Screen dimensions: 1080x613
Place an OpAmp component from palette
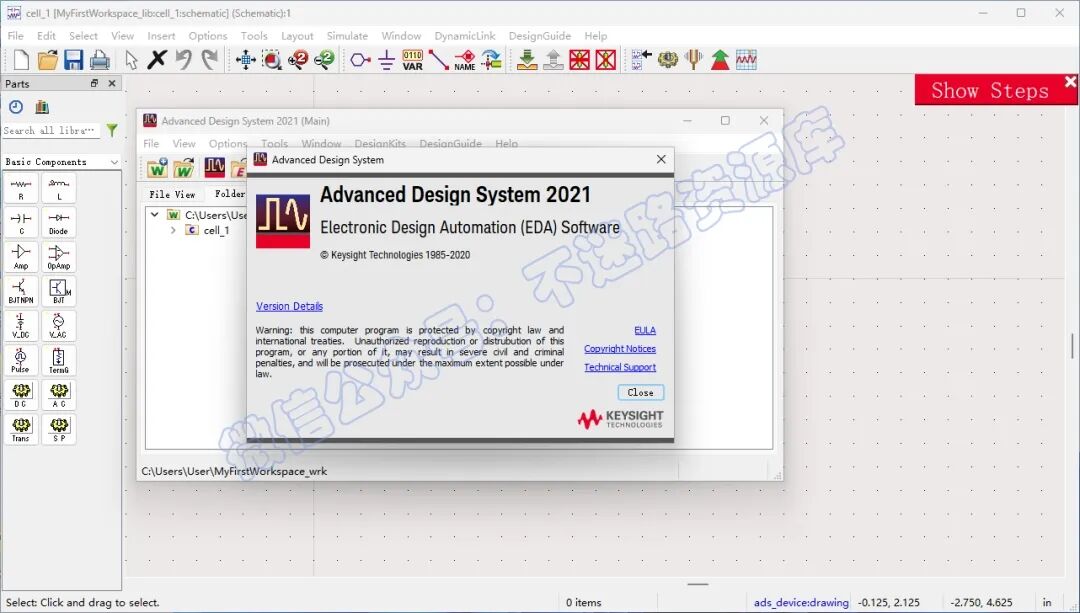pyautogui.click(x=59, y=258)
